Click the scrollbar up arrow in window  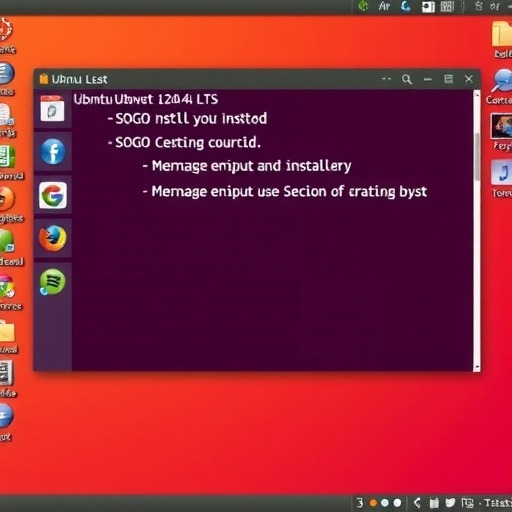tap(477, 95)
